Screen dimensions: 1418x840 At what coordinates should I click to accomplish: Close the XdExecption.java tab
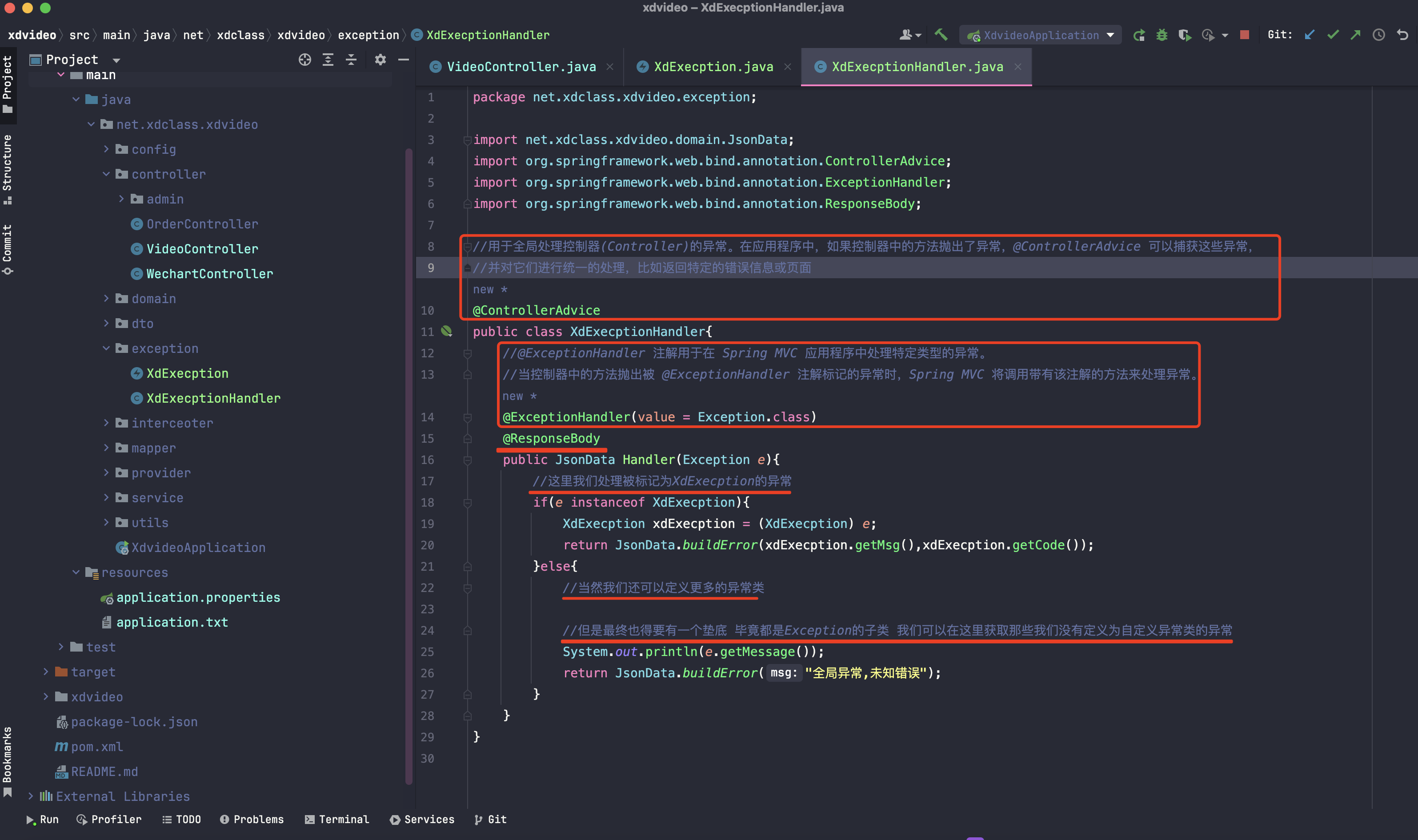(x=787, y=67)
